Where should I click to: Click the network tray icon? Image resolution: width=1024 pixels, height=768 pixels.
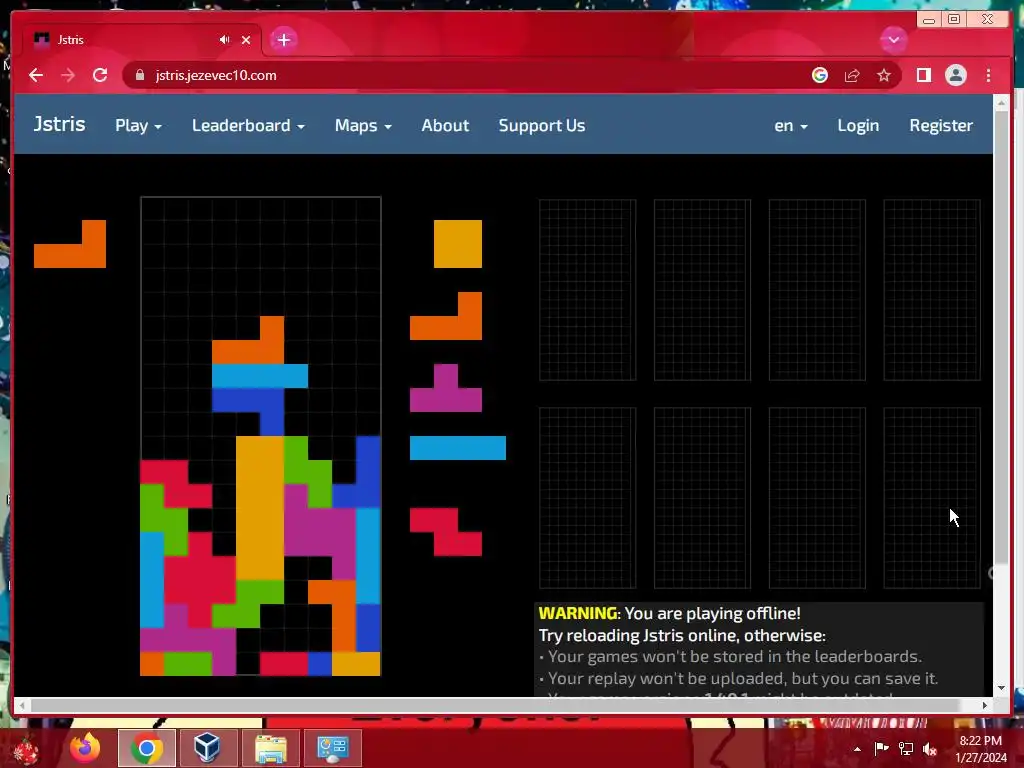coord(906,748)
